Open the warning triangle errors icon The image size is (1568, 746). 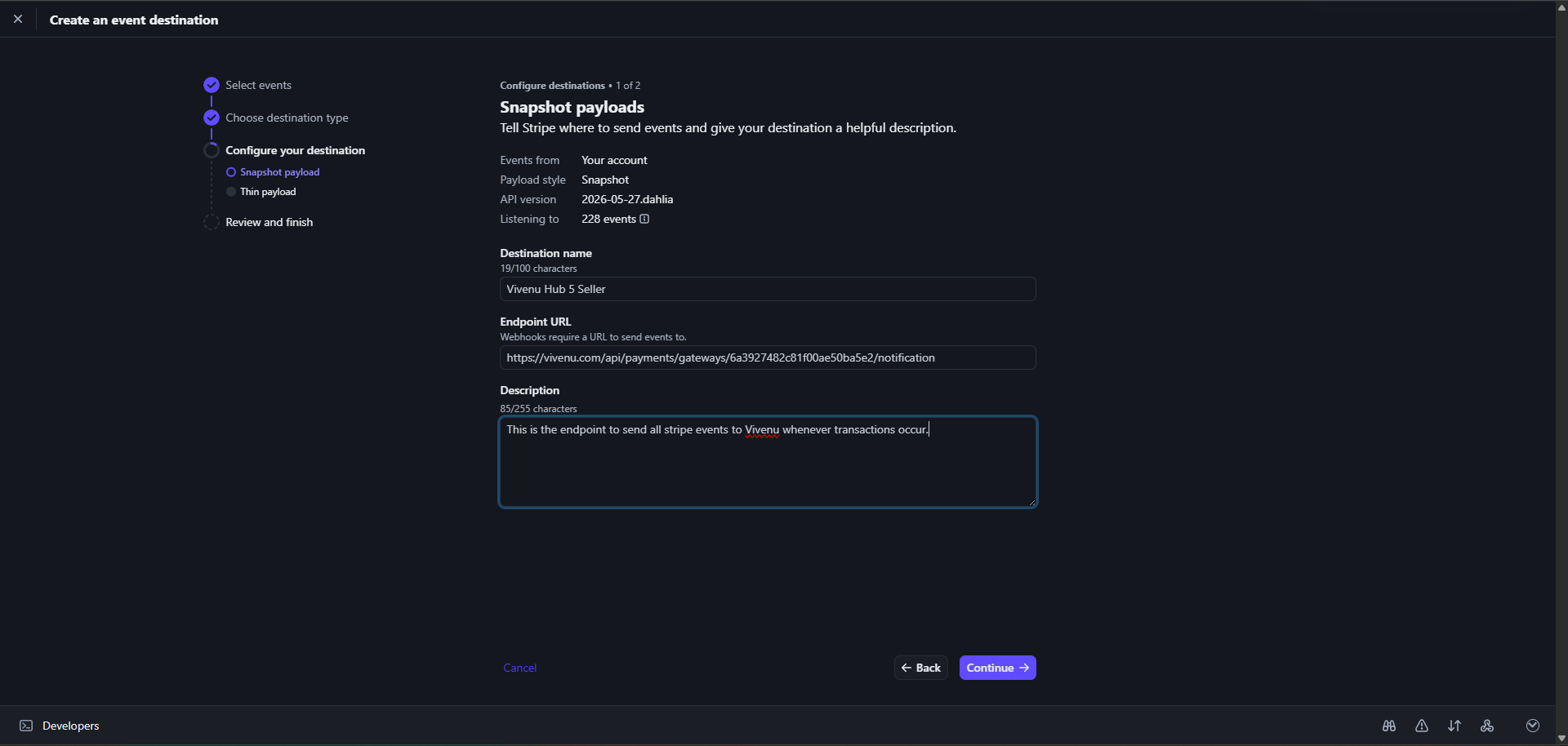[x=1422, y=726]
